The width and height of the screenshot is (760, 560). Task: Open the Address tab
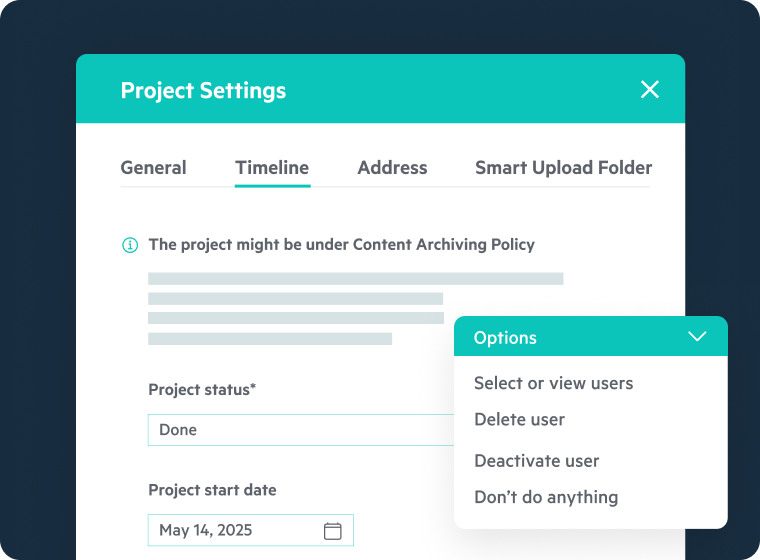(392, 168)
